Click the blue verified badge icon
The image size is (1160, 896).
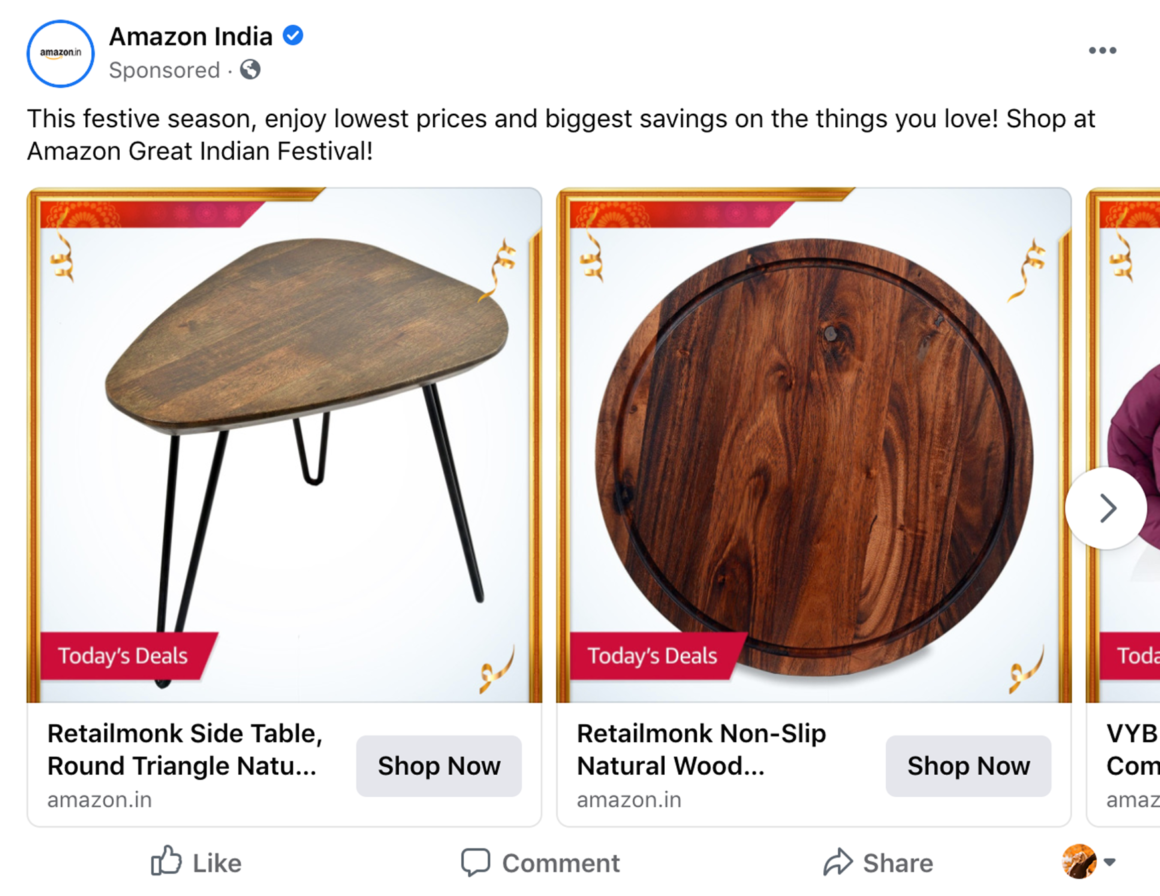[x=293, y=36]
